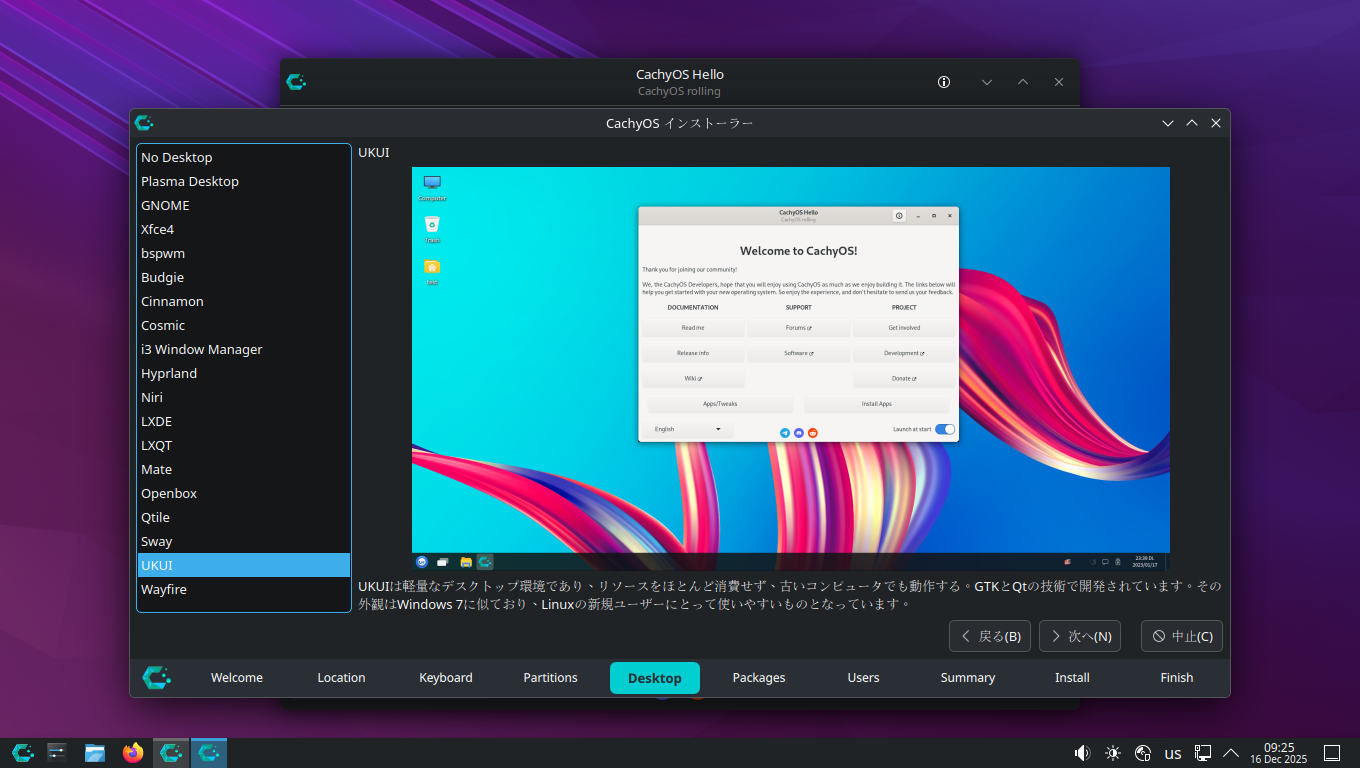This screenshot has height=768, width=1360.
Task: Go to the Keyboard step
Action: (446, 677)
